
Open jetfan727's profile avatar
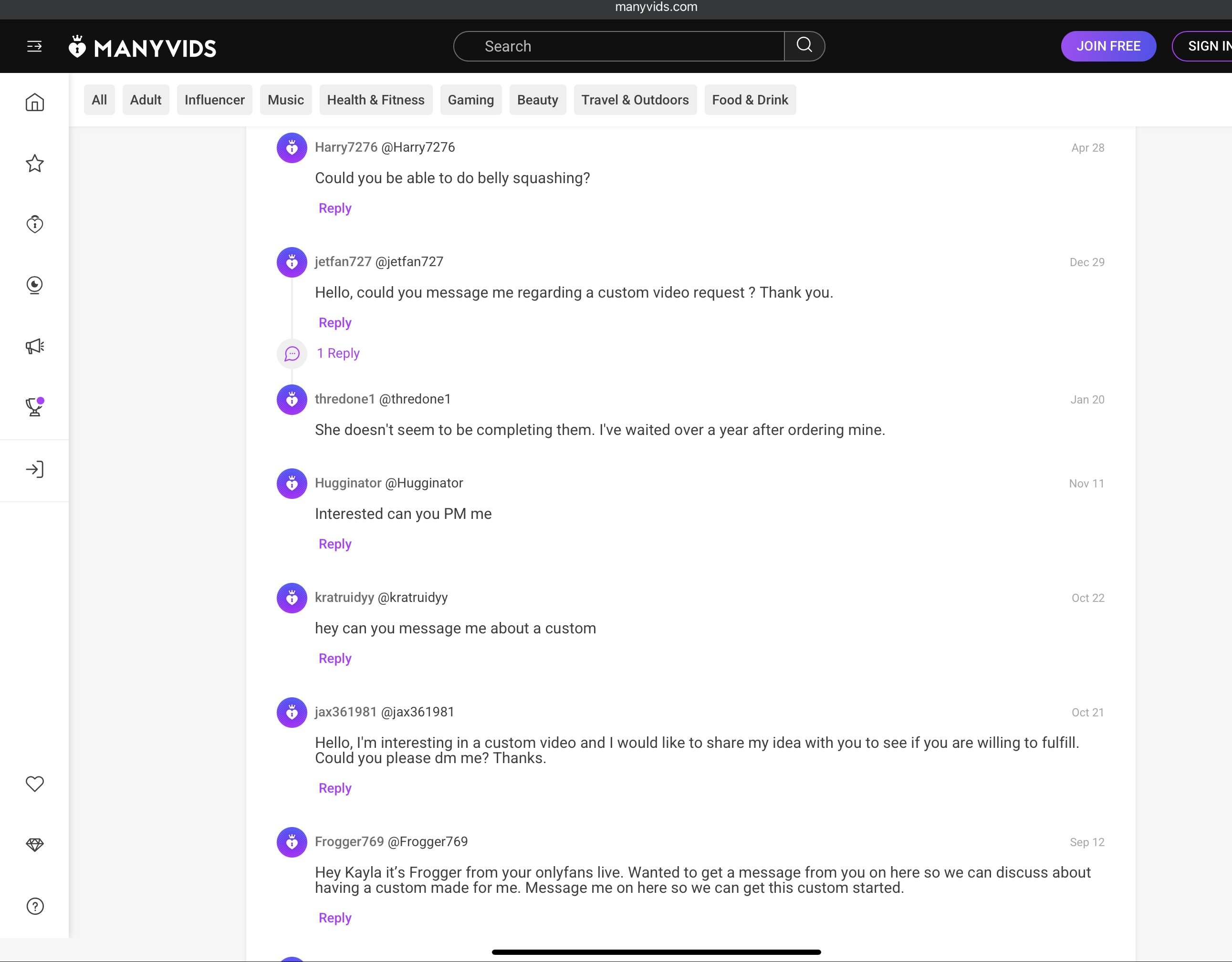(x=292, y=262)
